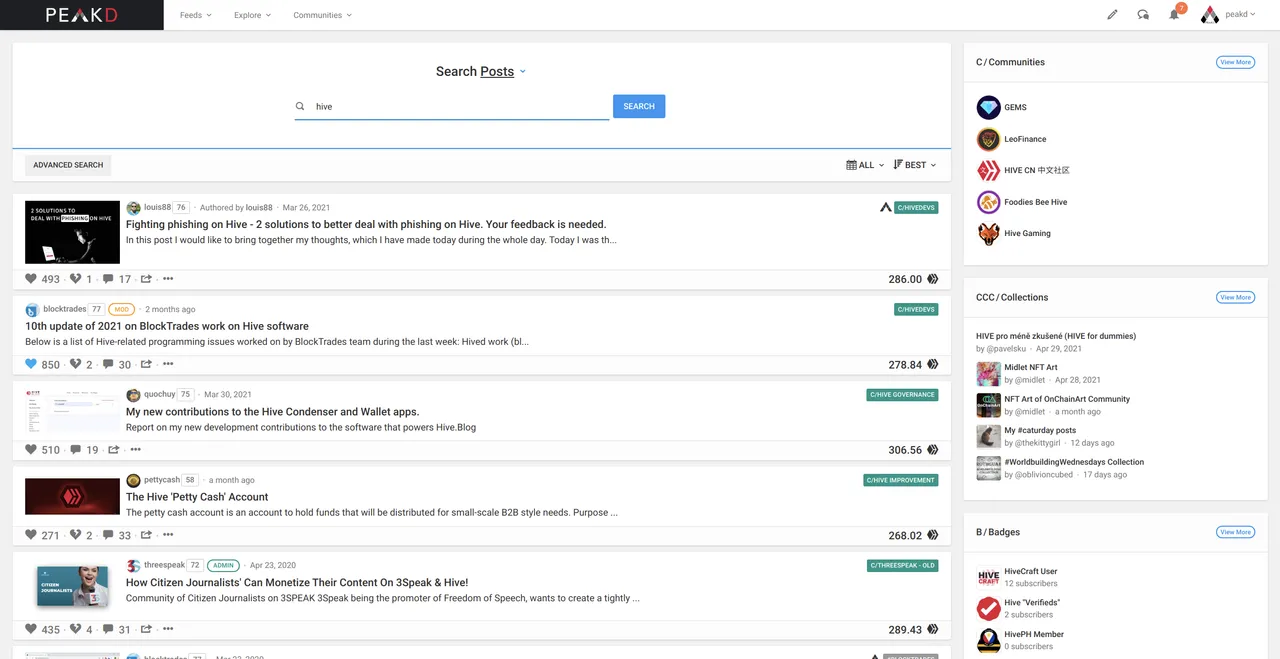Open the Midlet NFT Art collection
The height and width of the screenshot is (659, 1280).
(1030, 367)
